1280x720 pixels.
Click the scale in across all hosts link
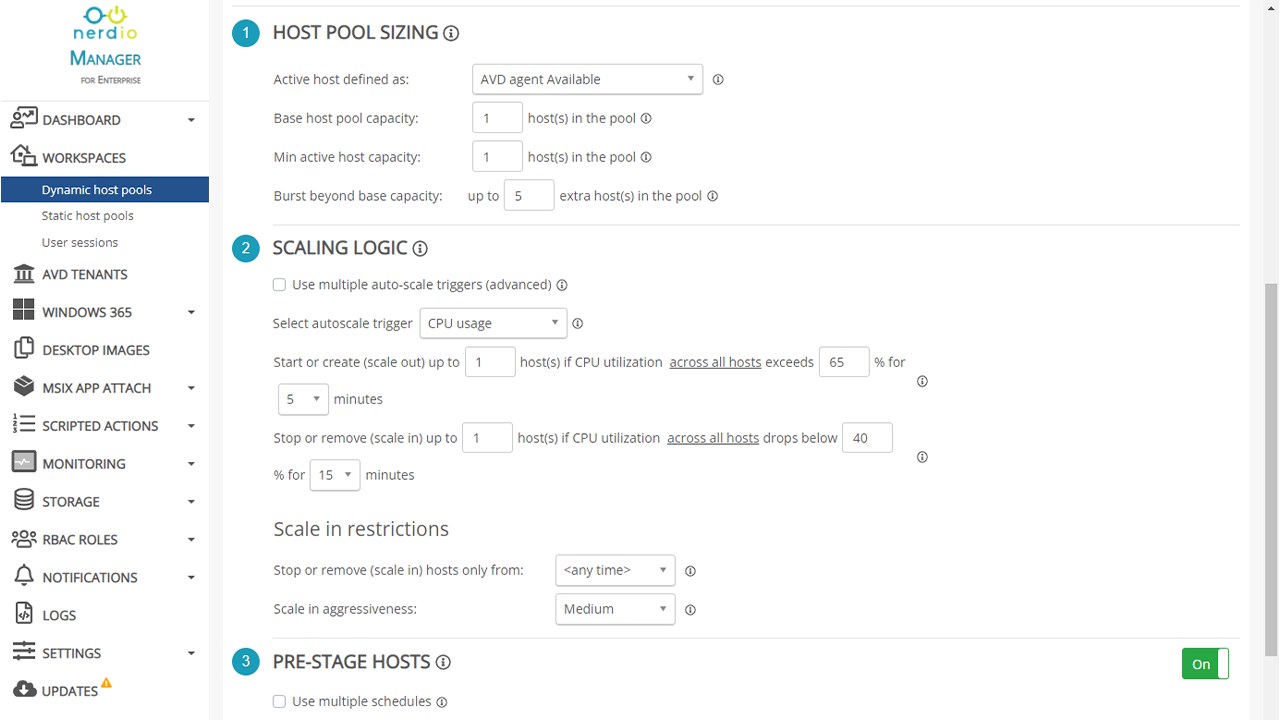tap(713, 438)
